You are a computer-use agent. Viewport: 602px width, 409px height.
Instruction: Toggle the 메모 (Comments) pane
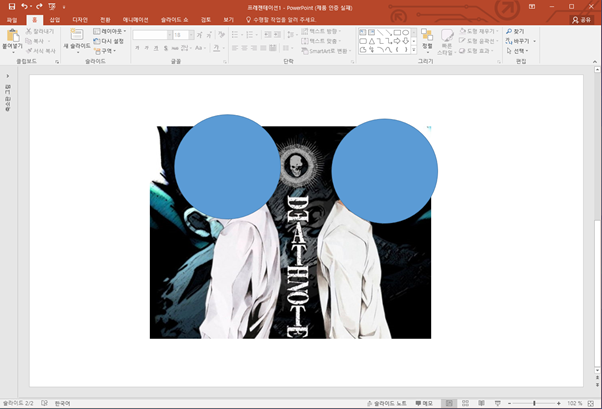coord(424,403)
